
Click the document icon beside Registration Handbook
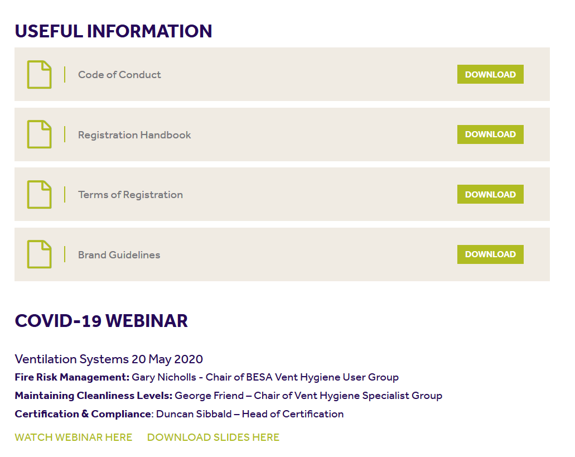click(x=39, y=134)
